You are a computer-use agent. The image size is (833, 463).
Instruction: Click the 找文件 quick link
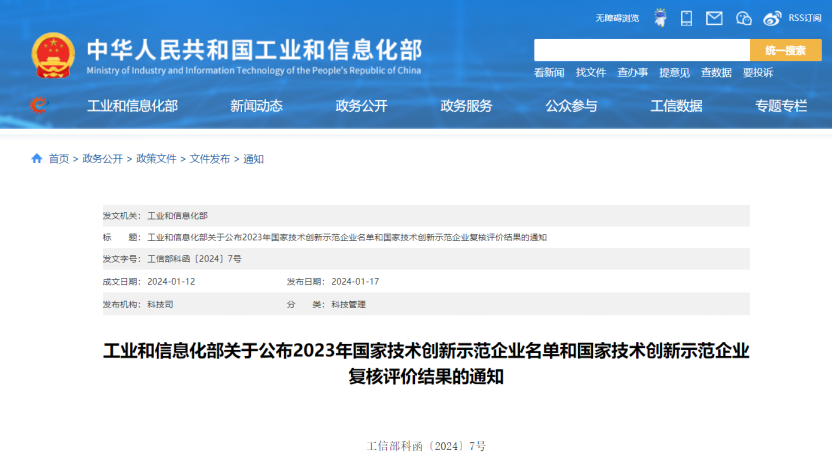pyautogui.click(x=591, y=73)
